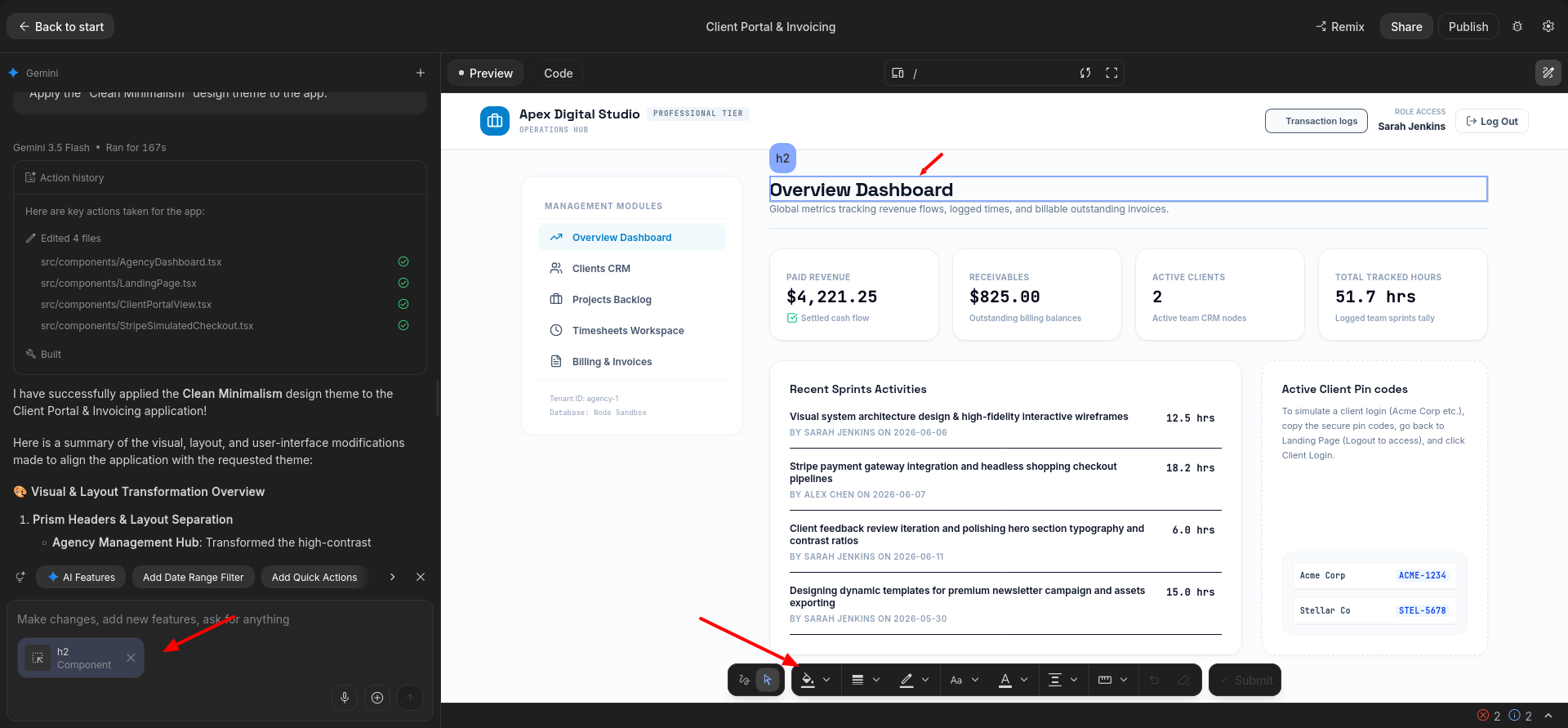Open the errors count indicator in status bar

[1489, 716]
